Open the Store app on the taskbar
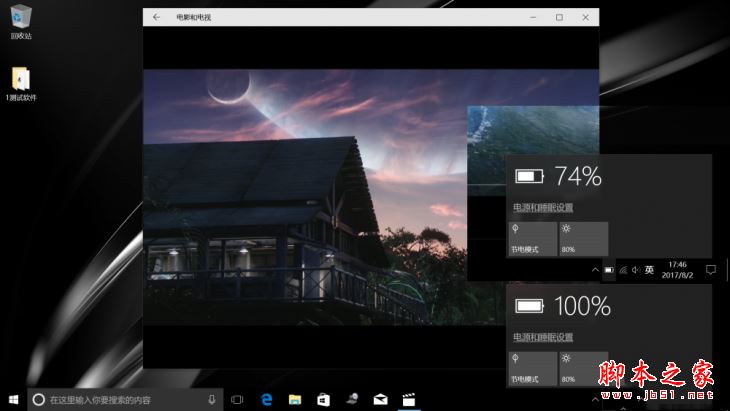Viewport: 730px width, 411px height. coord(324,399)
